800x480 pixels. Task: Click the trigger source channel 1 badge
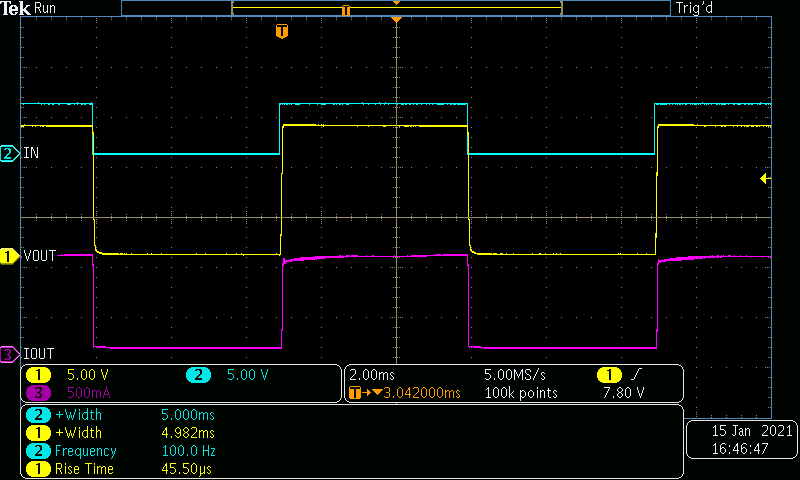[609, 375]
